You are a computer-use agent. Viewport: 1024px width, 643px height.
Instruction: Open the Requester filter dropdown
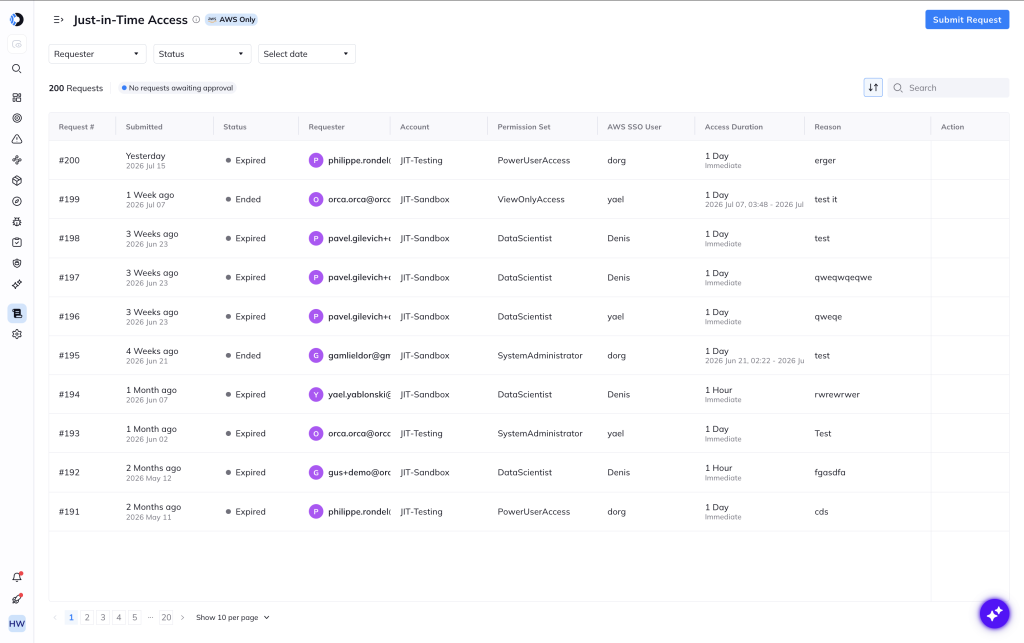click(x=97, y=54)
